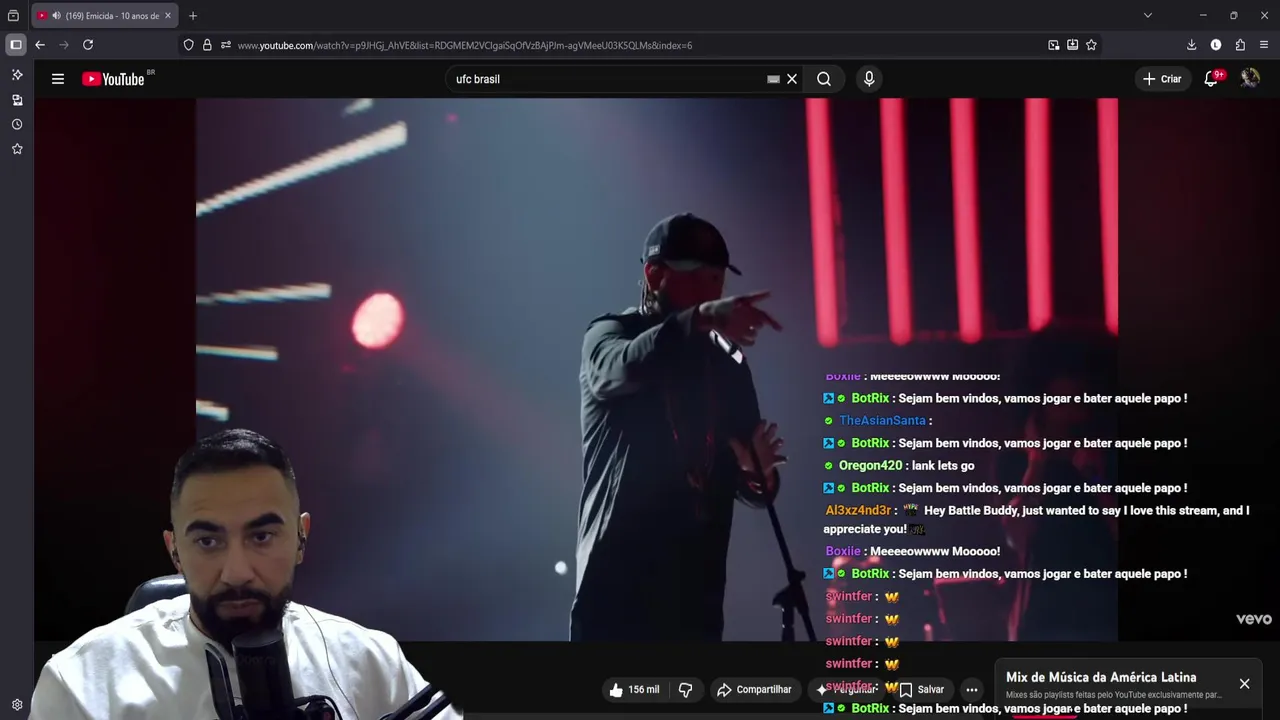Open the YouTube account avatar menu
The height and width of the screenshot is (720, 1280).
point(1250,78)
